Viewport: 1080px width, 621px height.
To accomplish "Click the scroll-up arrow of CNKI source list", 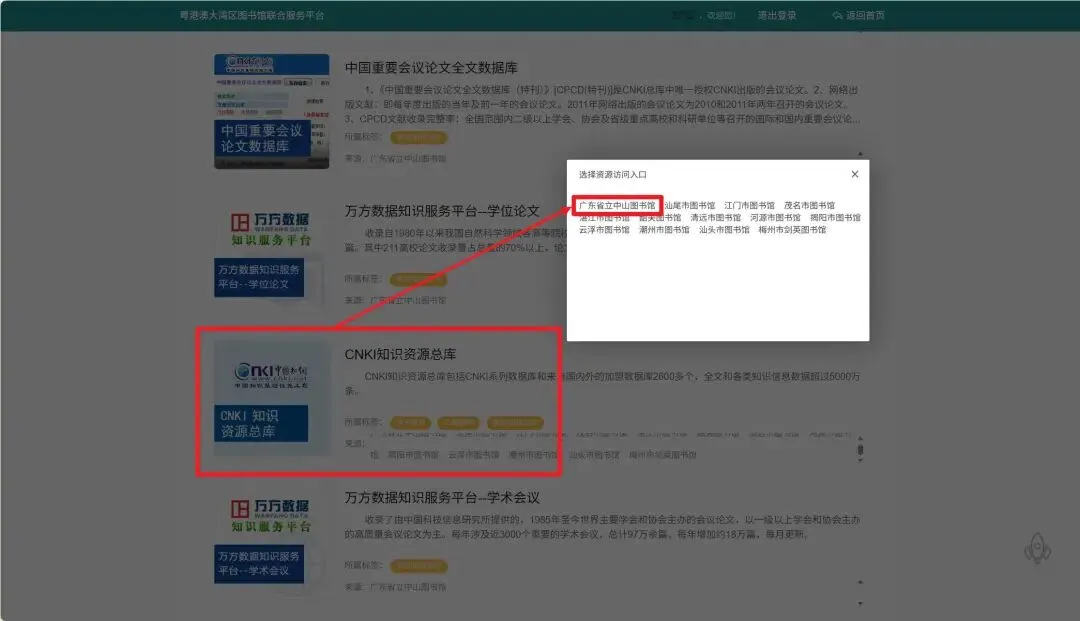I will (x=860, y=438).
